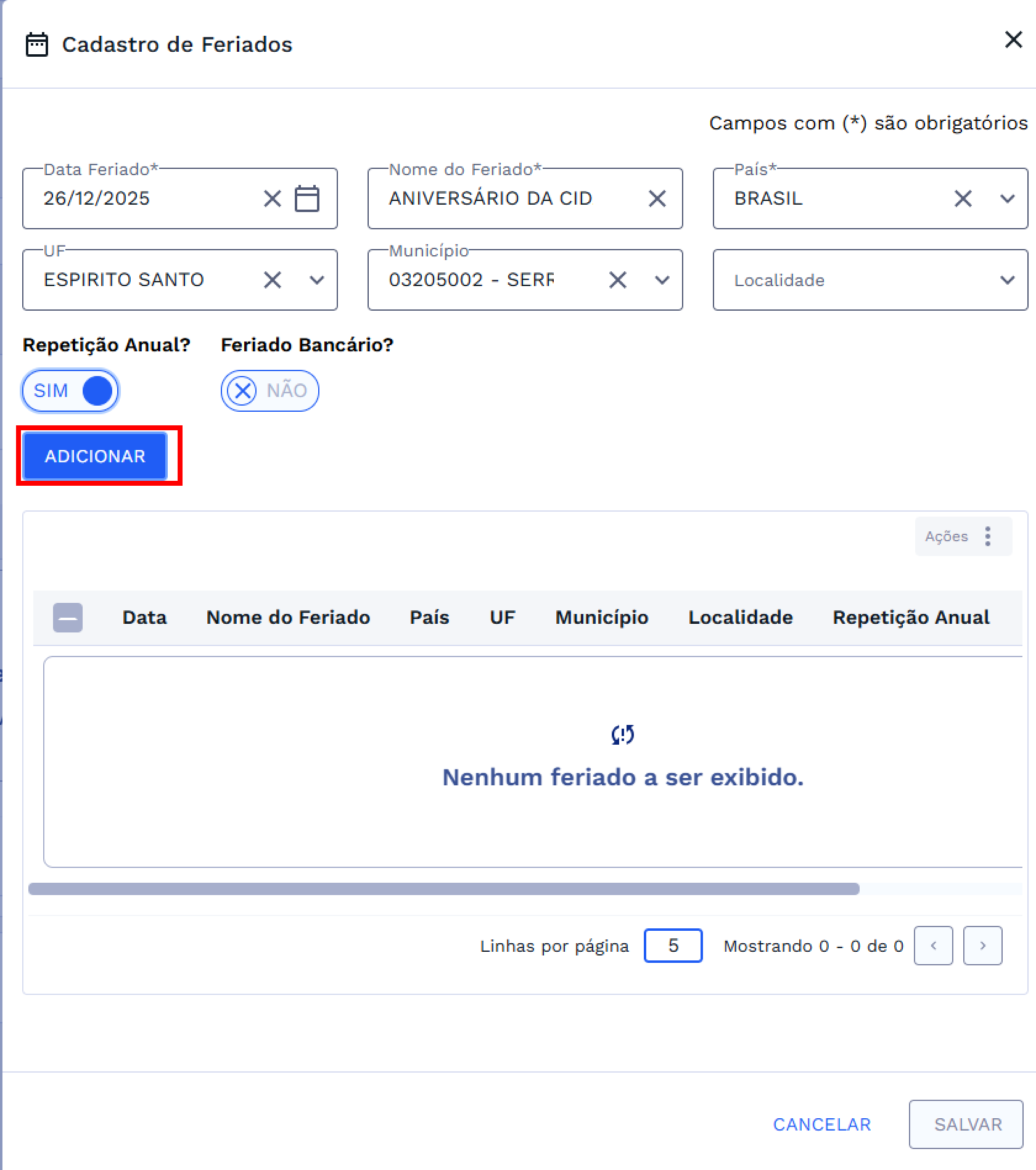The image size is (1036, 1170).
Task: Open the Ações three-dot menu
Action: coord(987,536)
